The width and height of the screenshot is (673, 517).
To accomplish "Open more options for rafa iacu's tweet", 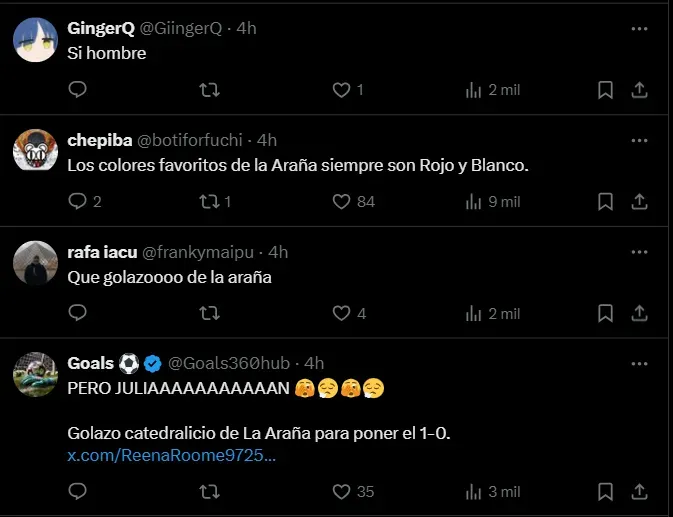I will (639, 252).
